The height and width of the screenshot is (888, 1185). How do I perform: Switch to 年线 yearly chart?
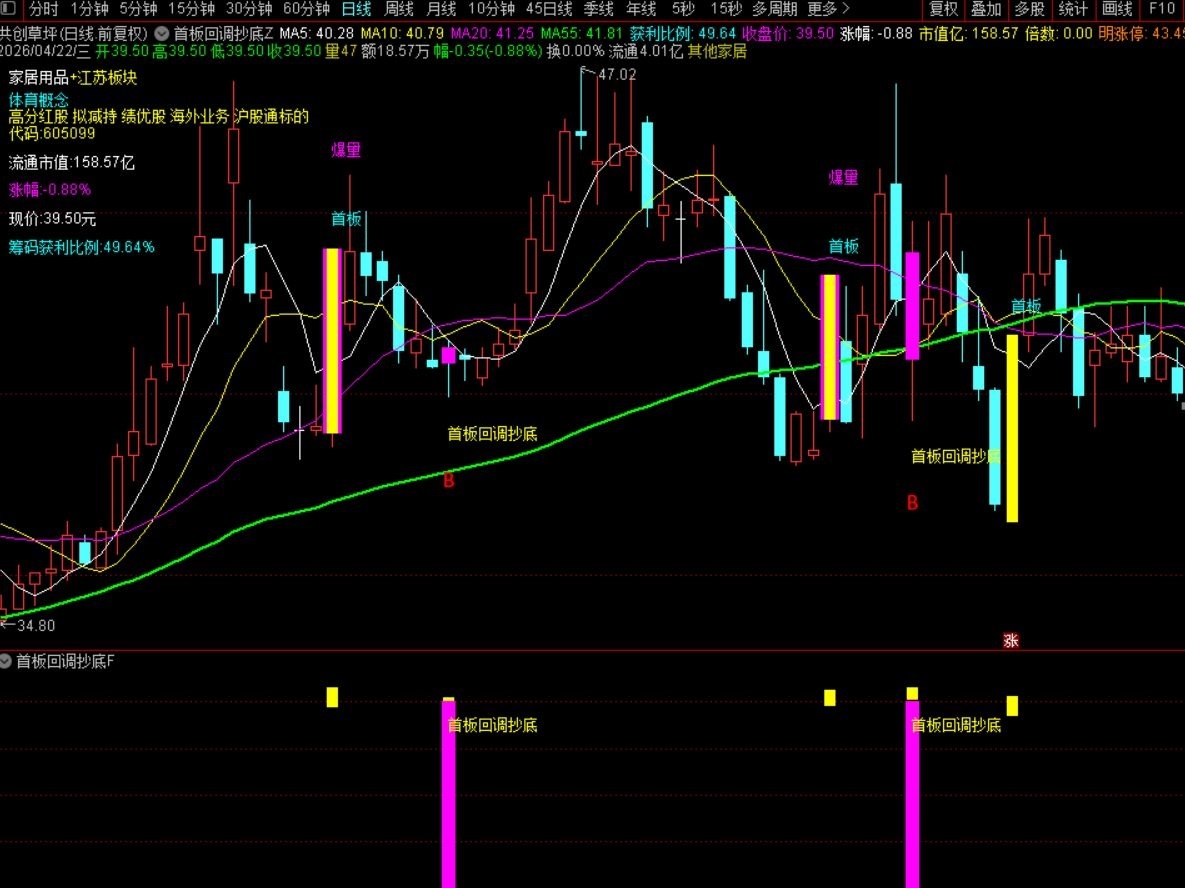click(x=641, y=9)
